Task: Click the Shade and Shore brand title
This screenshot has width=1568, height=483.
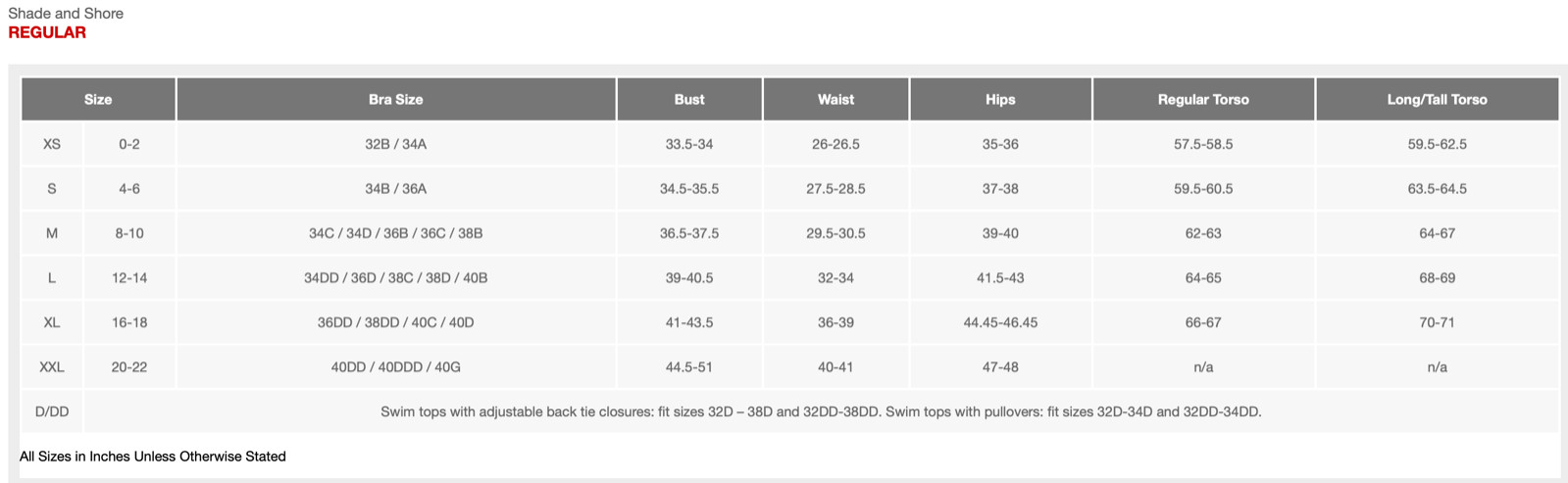Action: click(x=66, y=14)
